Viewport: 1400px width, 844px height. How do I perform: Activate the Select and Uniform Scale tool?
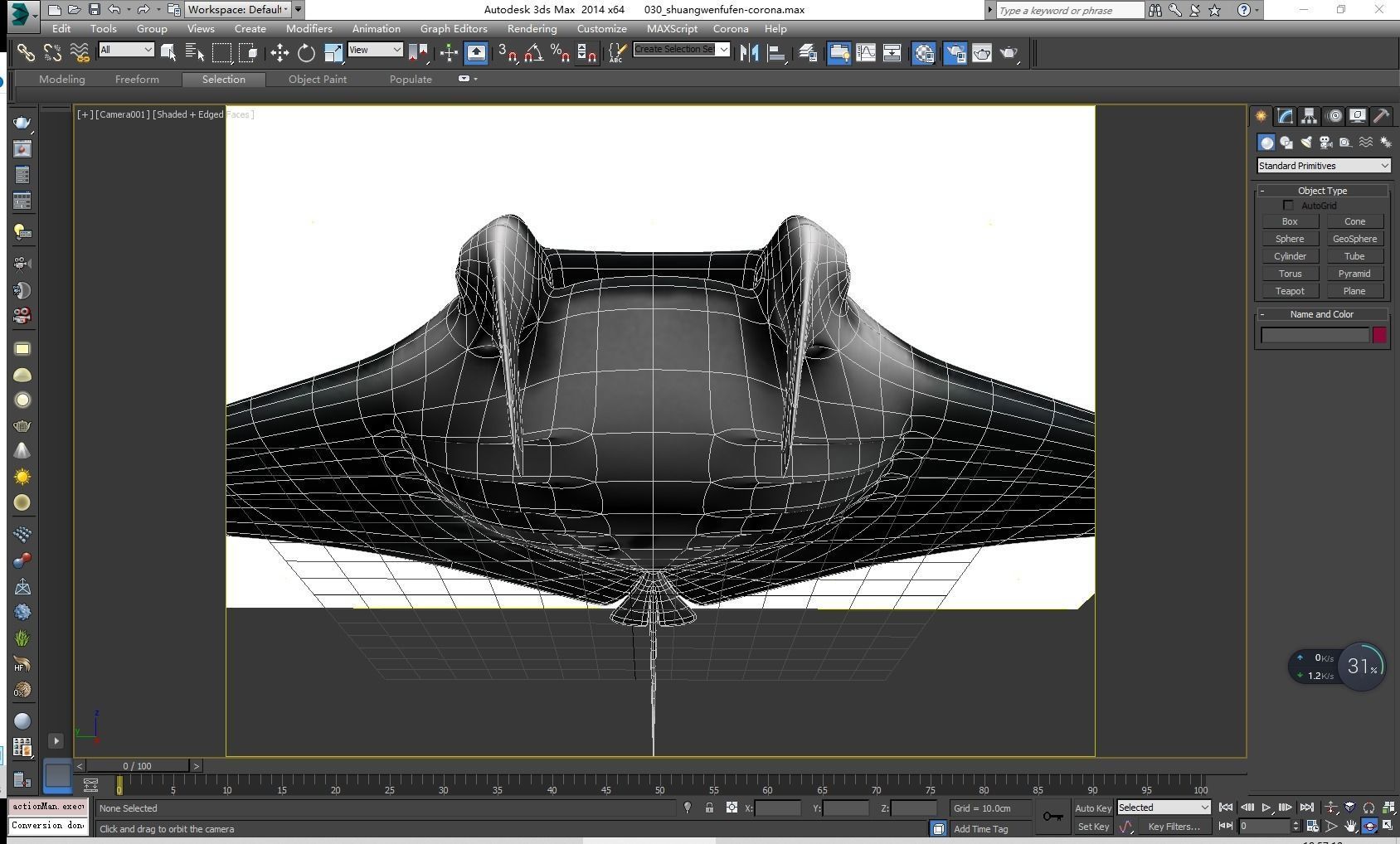pyautogui.click(x=333, y=53)
